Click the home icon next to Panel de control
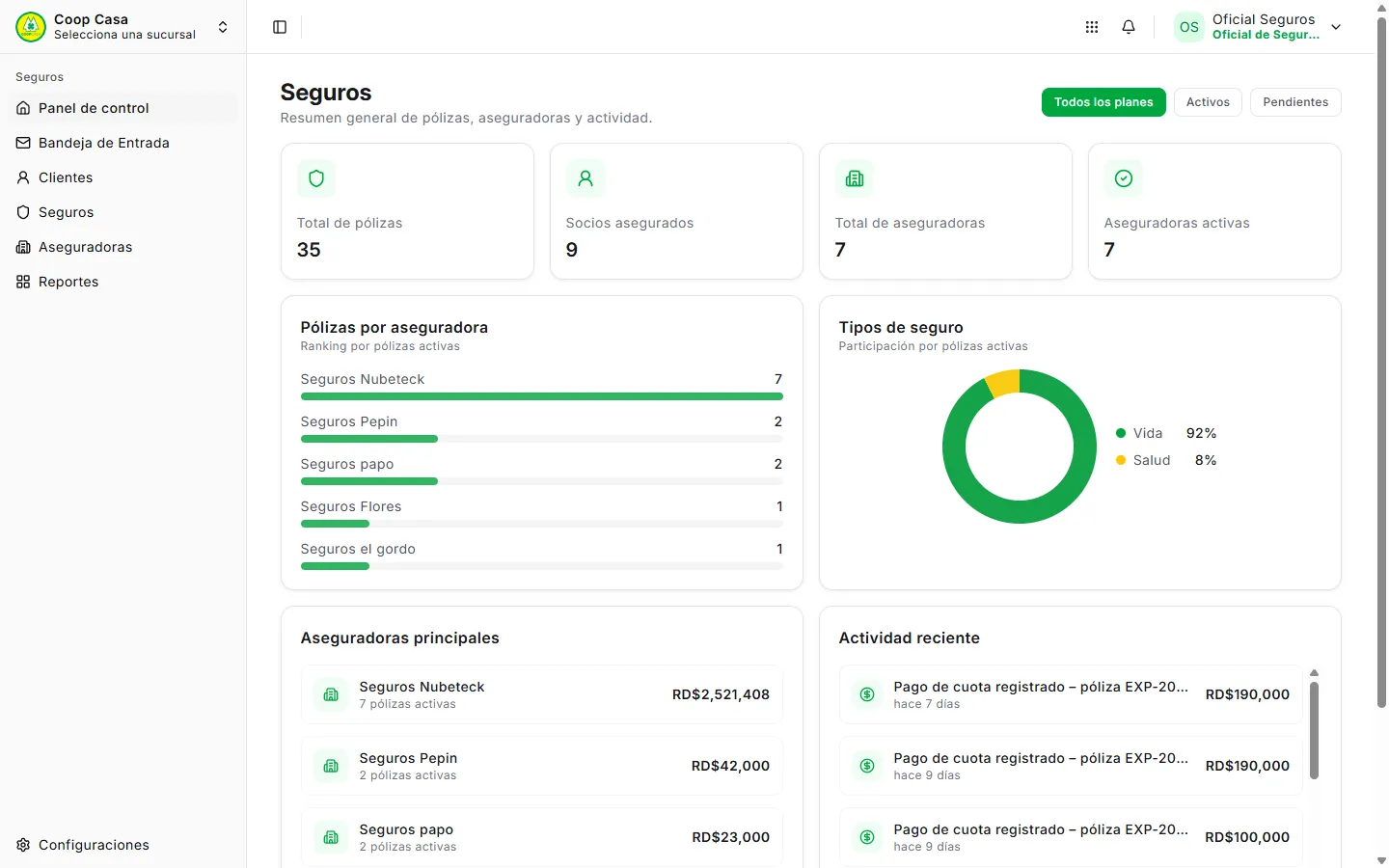Screen dimensions: 1389x868 pos(23,108)
